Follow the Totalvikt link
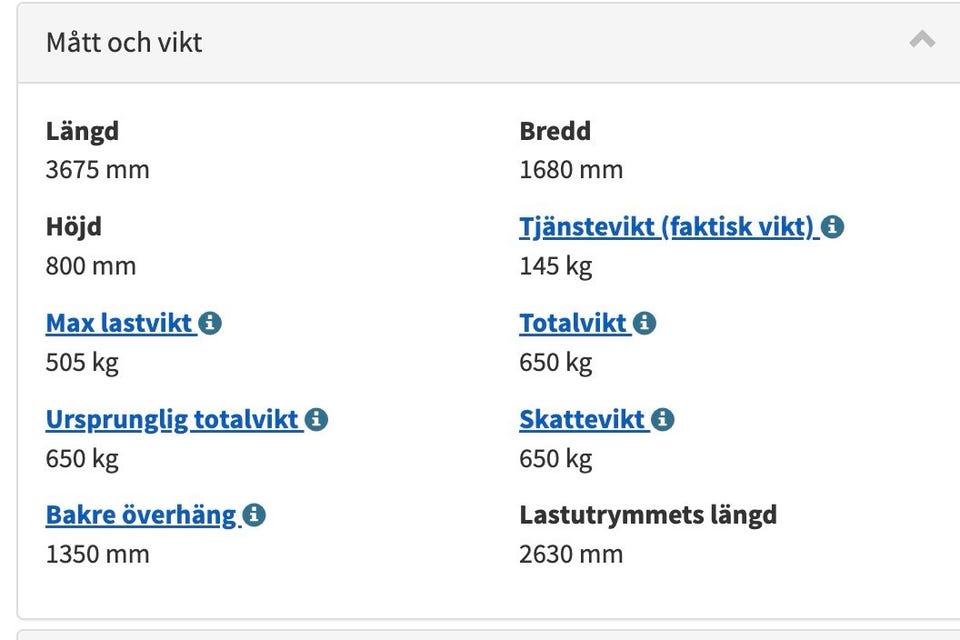Screen dimensions: 960x640 click(x=573, y=323)
